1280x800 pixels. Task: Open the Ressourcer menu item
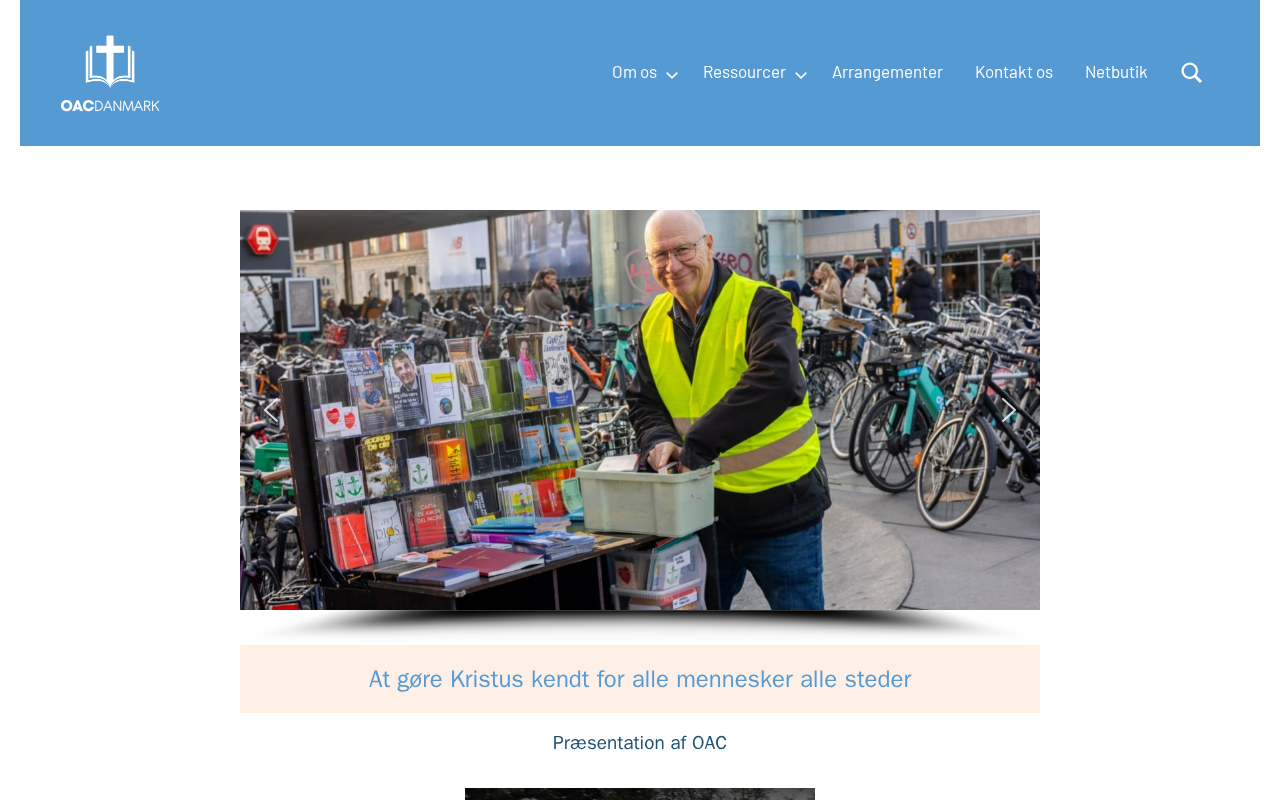pyautogui.click(x=744, y=72)
